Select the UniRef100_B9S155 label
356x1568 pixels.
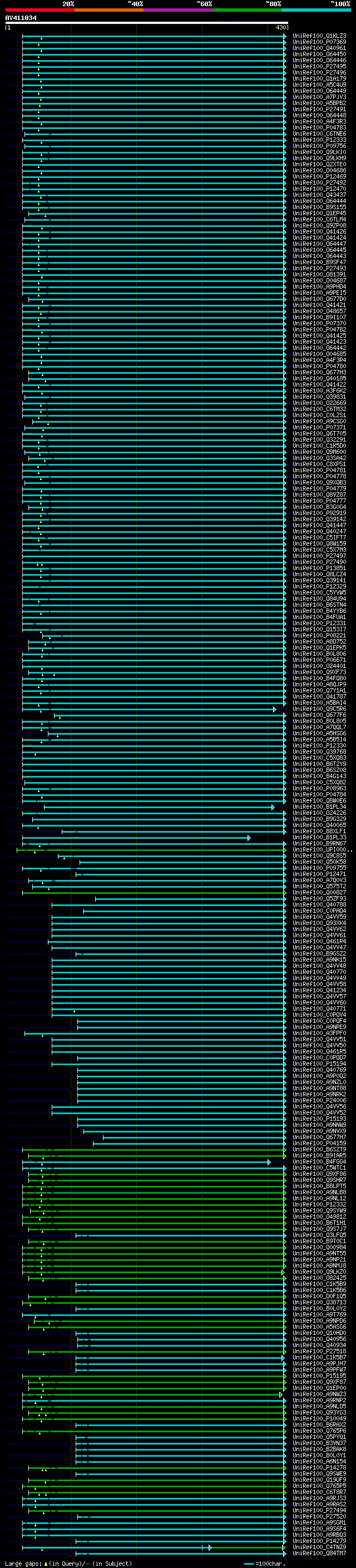(319, 207)
